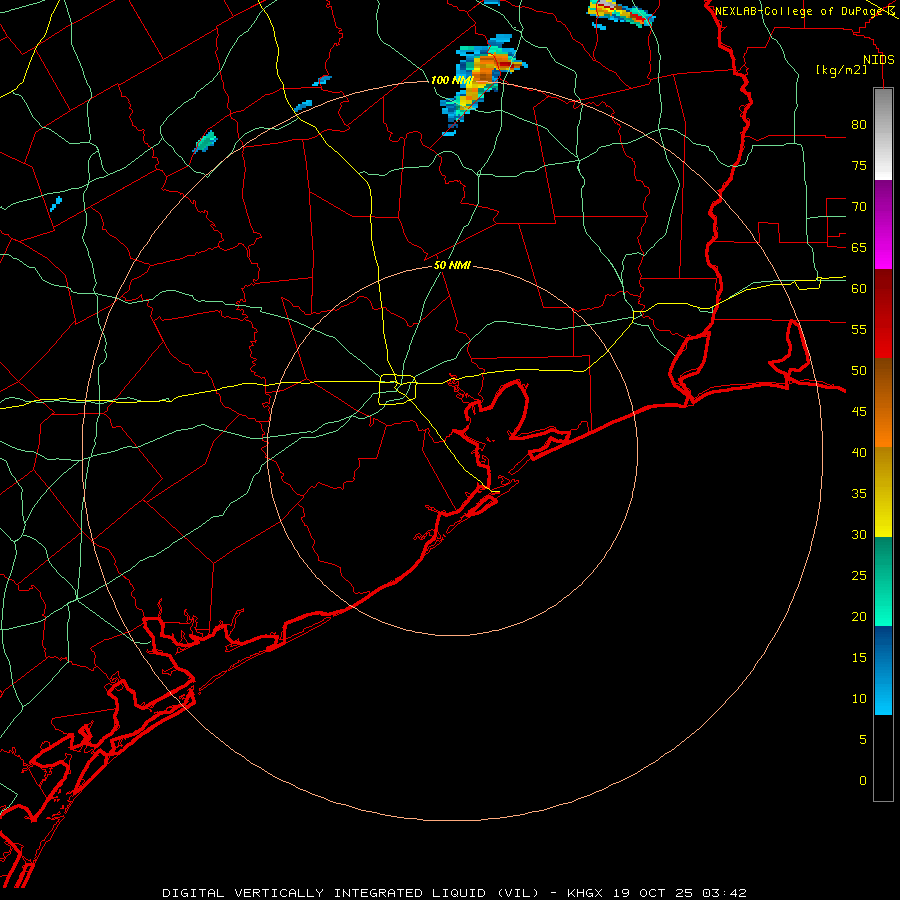Screen dimensions: 900x900
Task: Click the 55 value on the scale
Action: 859,329
